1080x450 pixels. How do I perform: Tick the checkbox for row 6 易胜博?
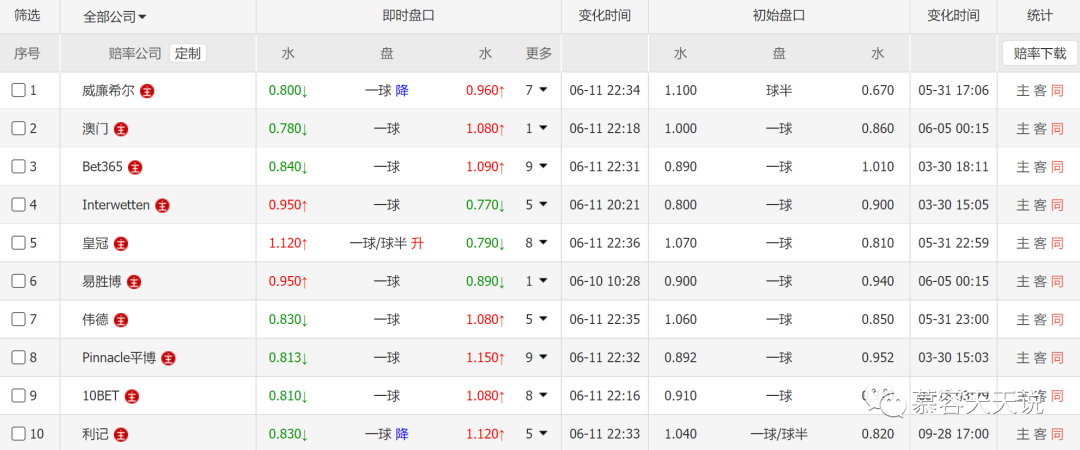click(x=19, y=281)
